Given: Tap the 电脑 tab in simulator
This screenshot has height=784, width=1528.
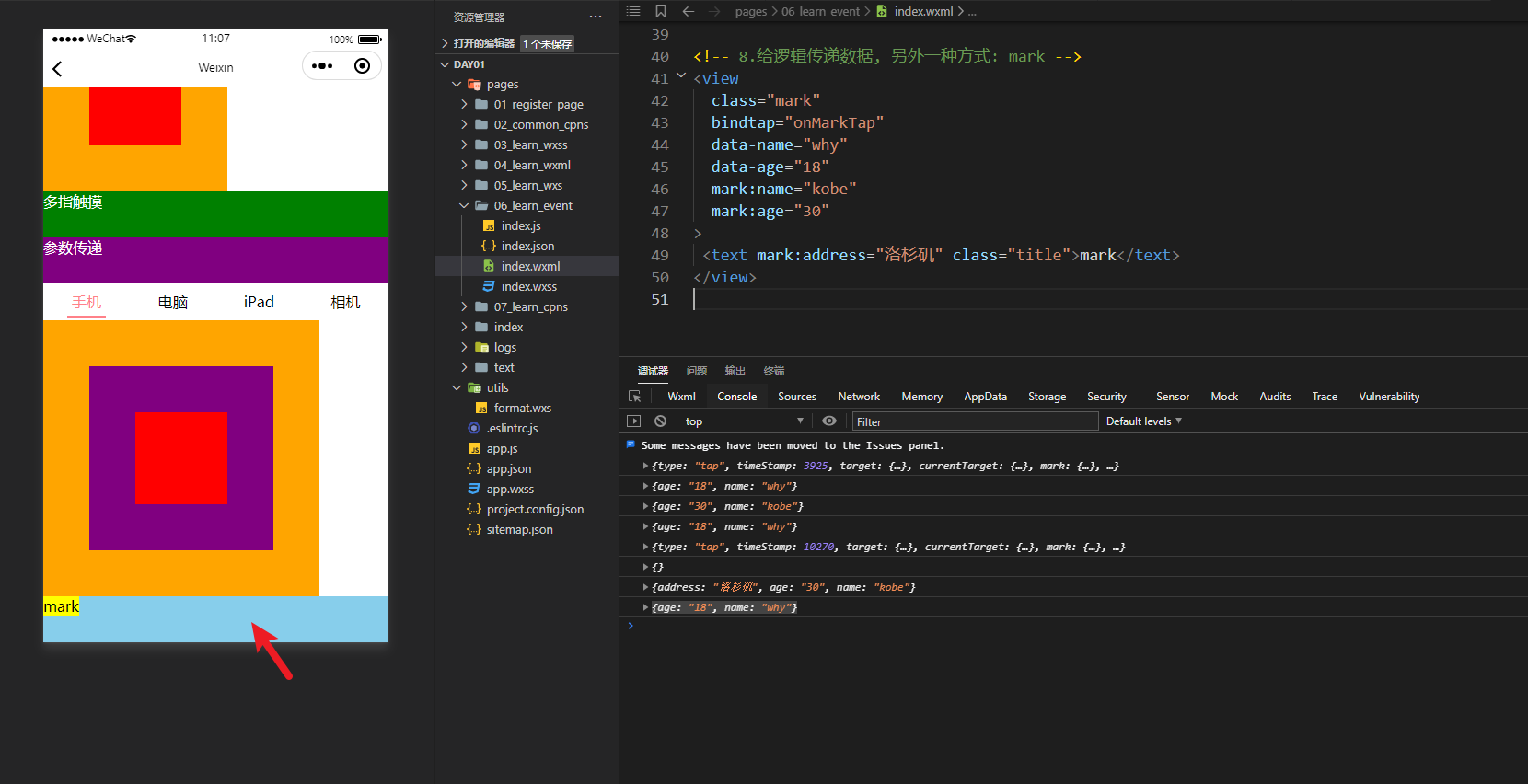Looking at the screenshot, I should click(173, 302).
